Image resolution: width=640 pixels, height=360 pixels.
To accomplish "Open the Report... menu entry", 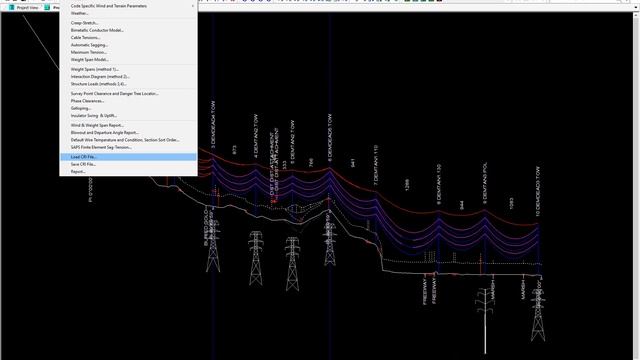I will [129, 172].
